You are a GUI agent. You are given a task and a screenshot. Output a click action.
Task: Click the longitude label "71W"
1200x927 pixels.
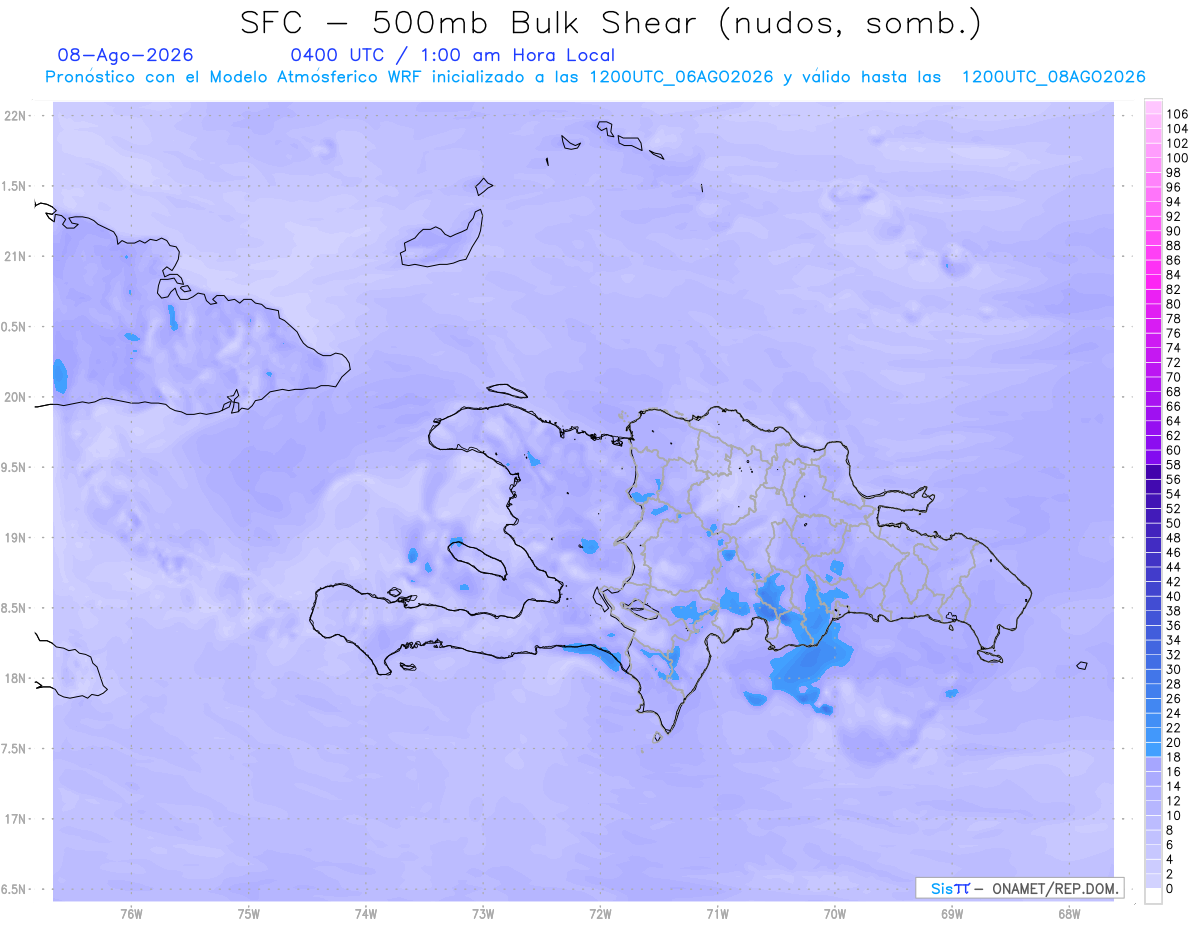tap(717, 914)
